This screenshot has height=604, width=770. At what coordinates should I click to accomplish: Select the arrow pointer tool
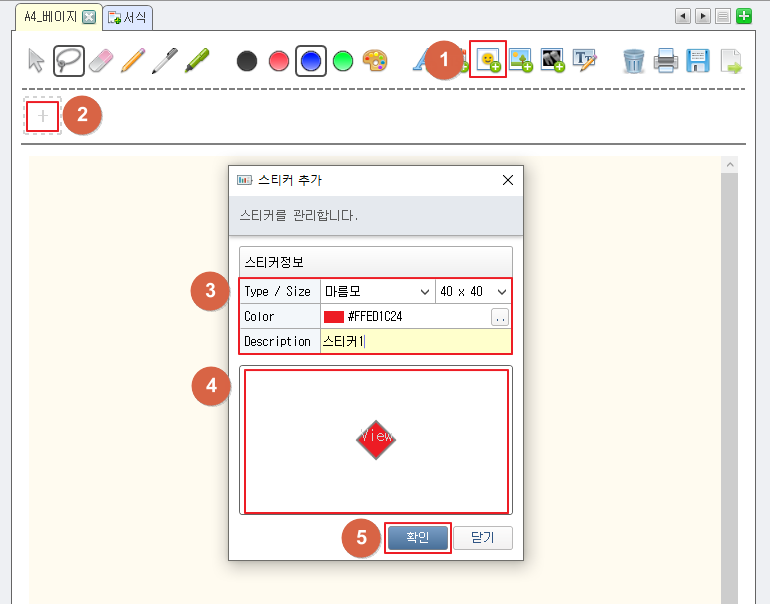click(36, 61)
